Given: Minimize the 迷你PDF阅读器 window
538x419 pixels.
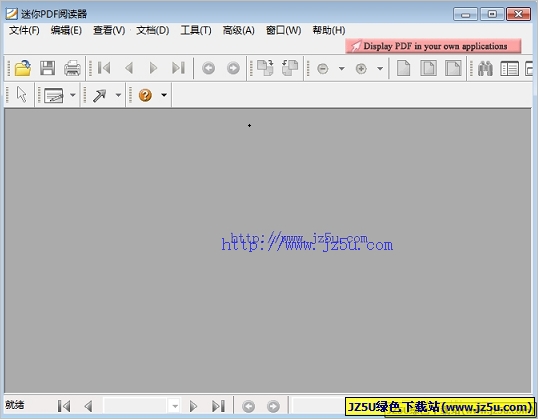Looking at the screenshot, I should pyautogui.click(x=465, y=14).
